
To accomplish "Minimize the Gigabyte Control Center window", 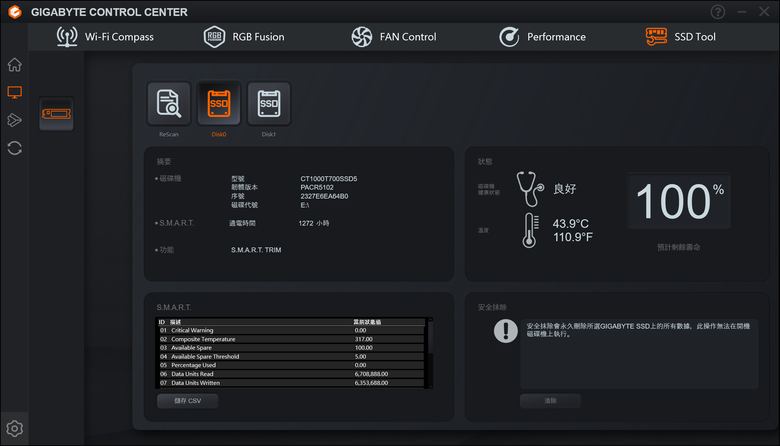I will (x=742, y=12).
